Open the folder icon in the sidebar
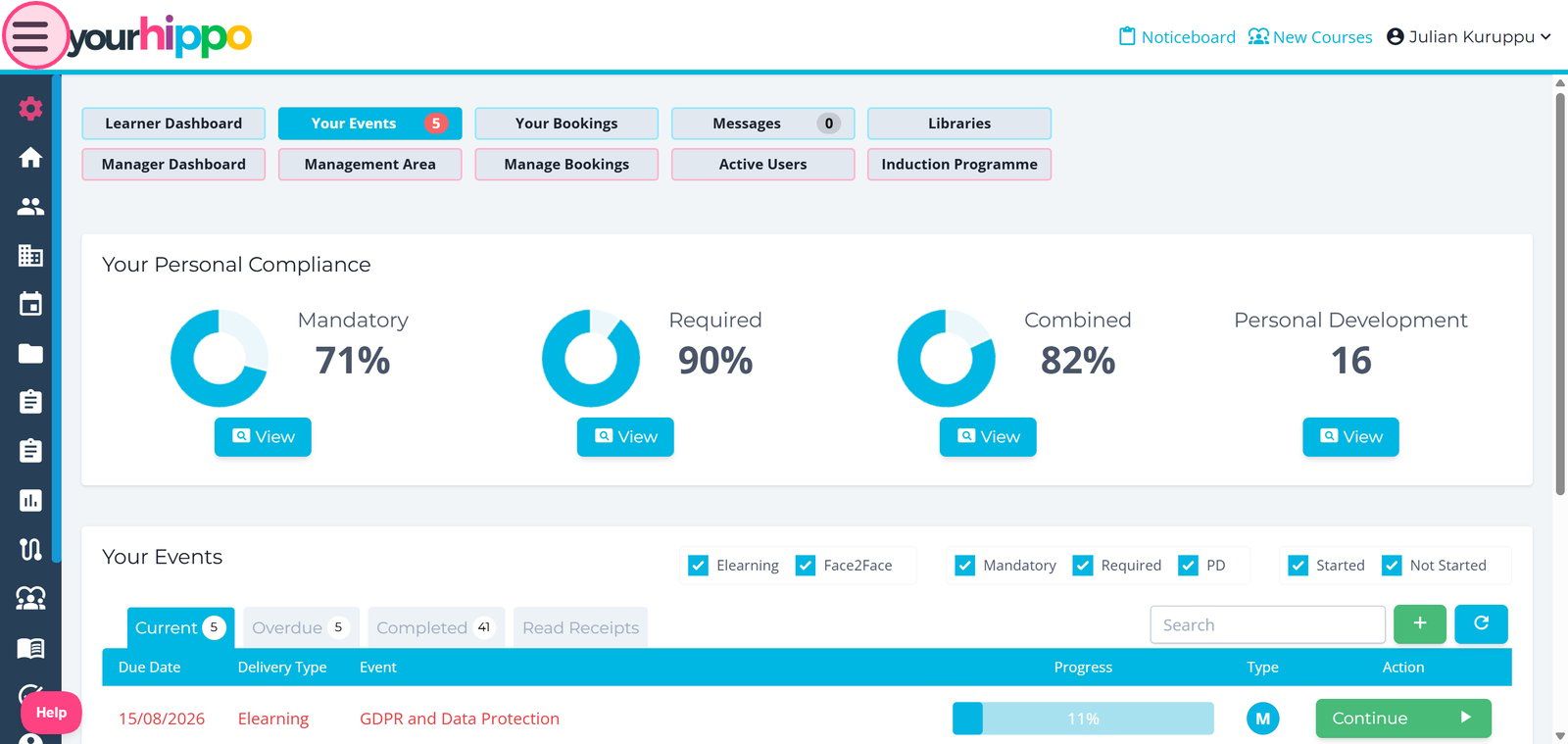 click(x=30, y=354)
